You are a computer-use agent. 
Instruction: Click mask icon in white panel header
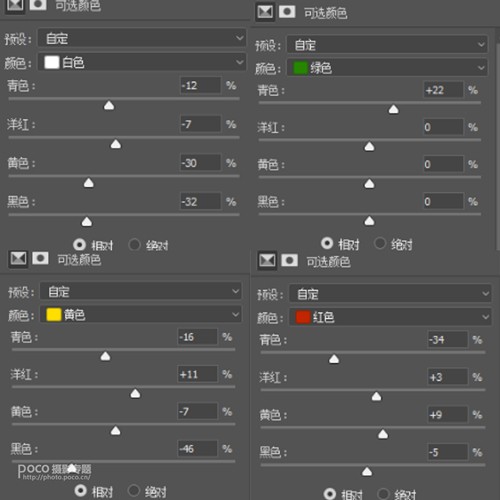38,4
